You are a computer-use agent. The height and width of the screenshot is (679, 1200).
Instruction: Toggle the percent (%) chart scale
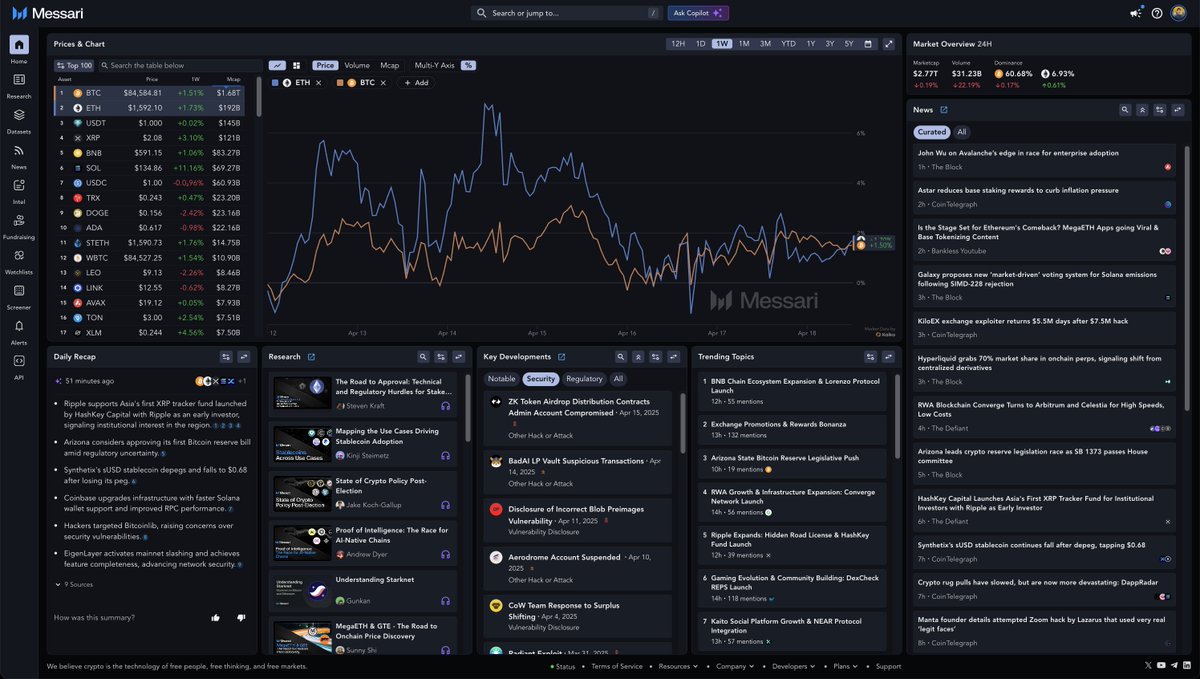pos(468,65)
